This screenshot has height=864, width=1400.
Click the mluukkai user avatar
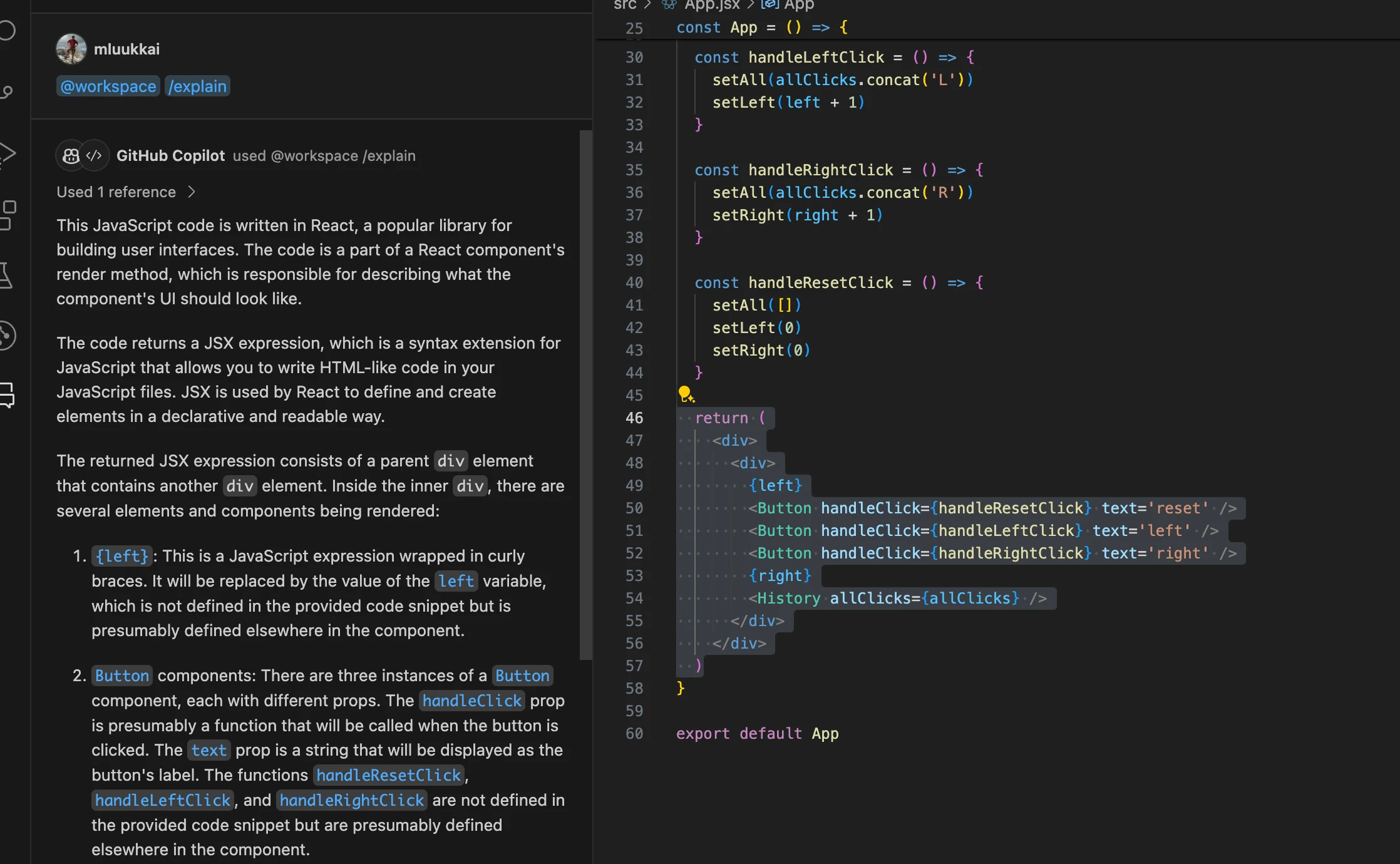[71, 49]
